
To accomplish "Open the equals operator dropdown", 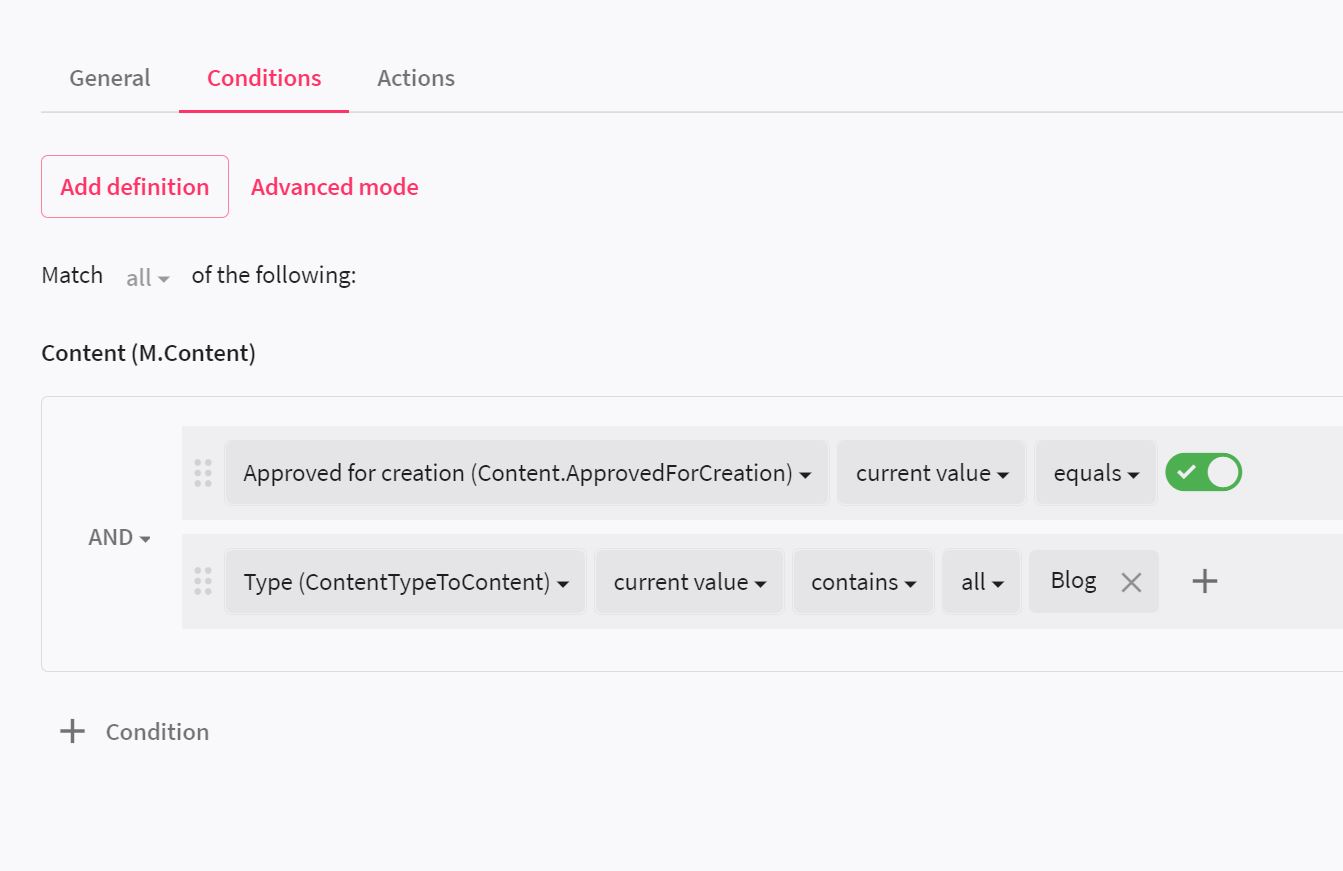I will (1095, 472).
